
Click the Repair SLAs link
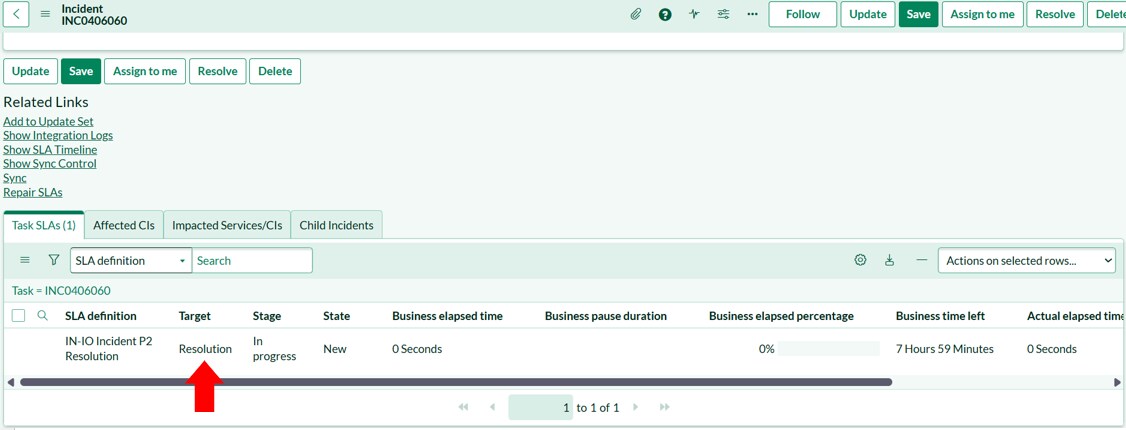tap(33, 192)
